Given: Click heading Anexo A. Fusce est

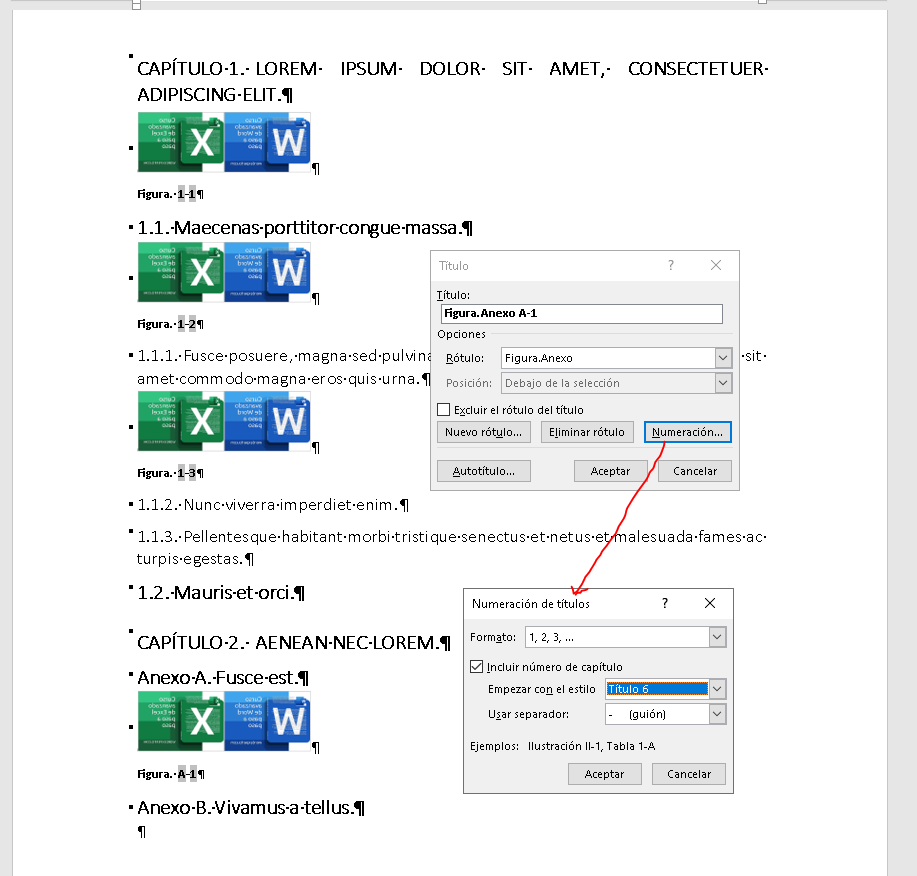Looking at the screenshot, I should (222, 678).
